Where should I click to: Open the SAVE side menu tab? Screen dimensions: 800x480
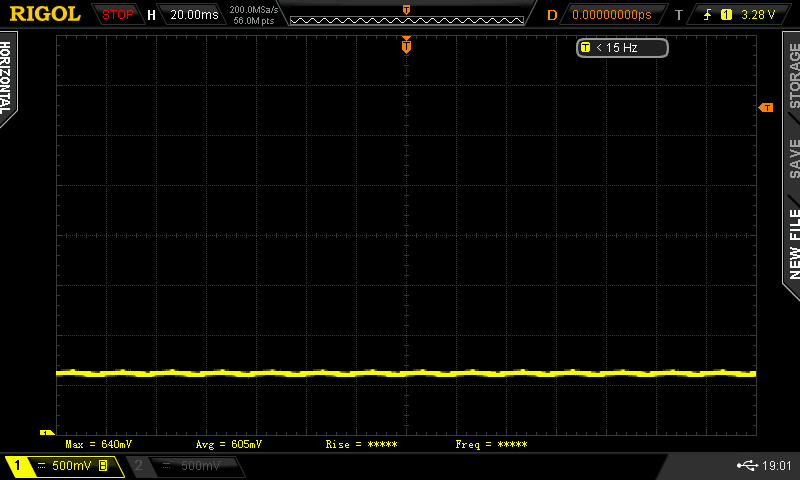[x=794, y=159]
